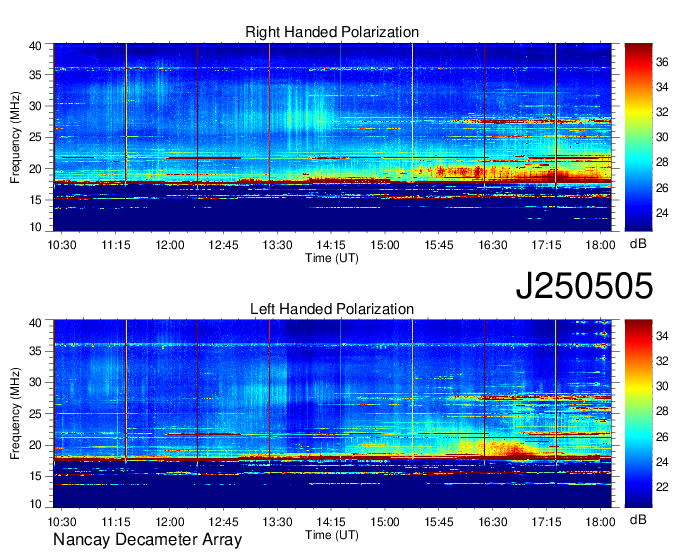Click the 28 dB mark on the Right Handed color bar
Image resolution: width=680 pixels, height=552 pixels.
point(662,163)
